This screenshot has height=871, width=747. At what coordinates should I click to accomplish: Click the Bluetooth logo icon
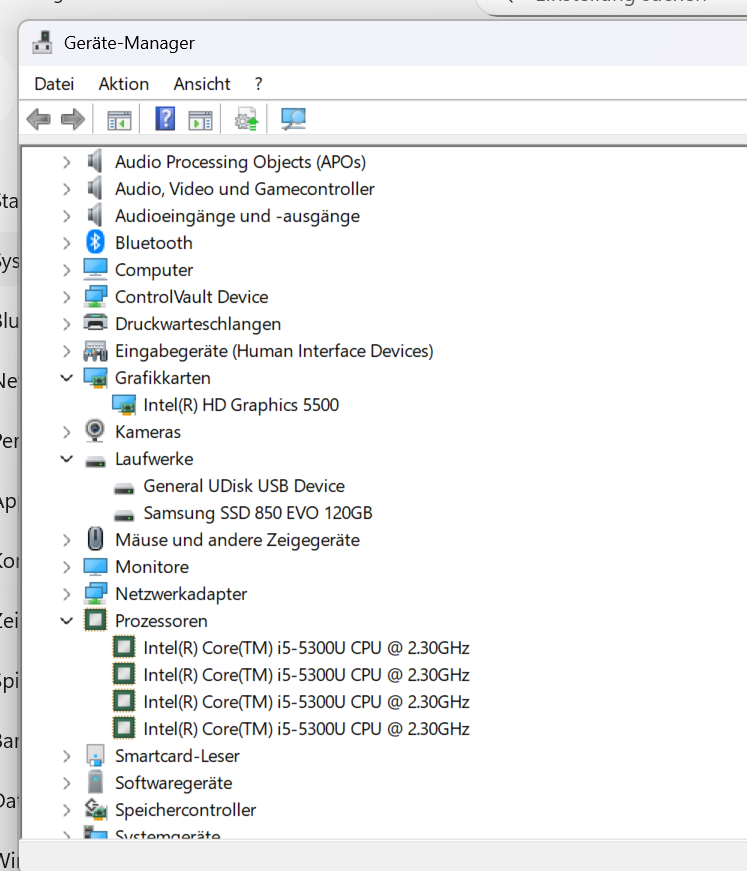pyautogui.click(x=96, y=242)
